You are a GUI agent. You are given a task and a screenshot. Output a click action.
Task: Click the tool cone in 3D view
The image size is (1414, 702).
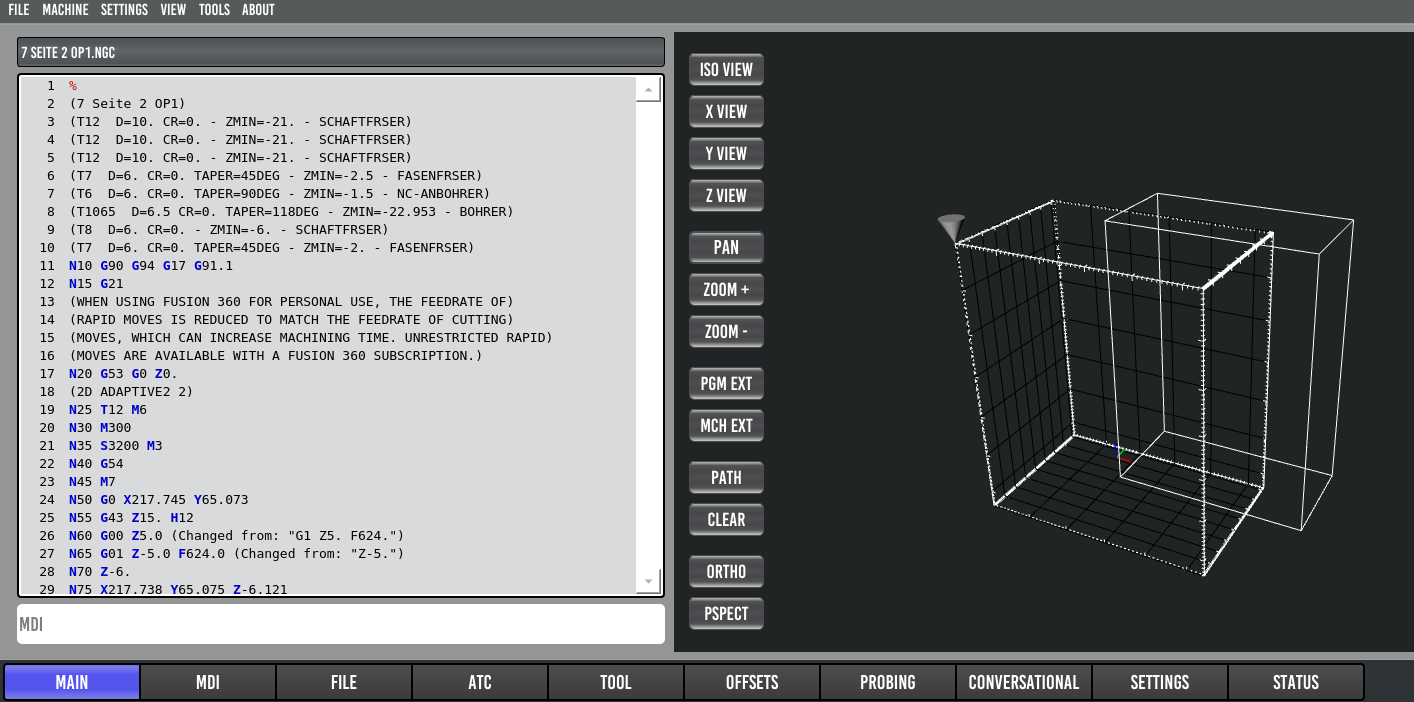click(952, 228)
